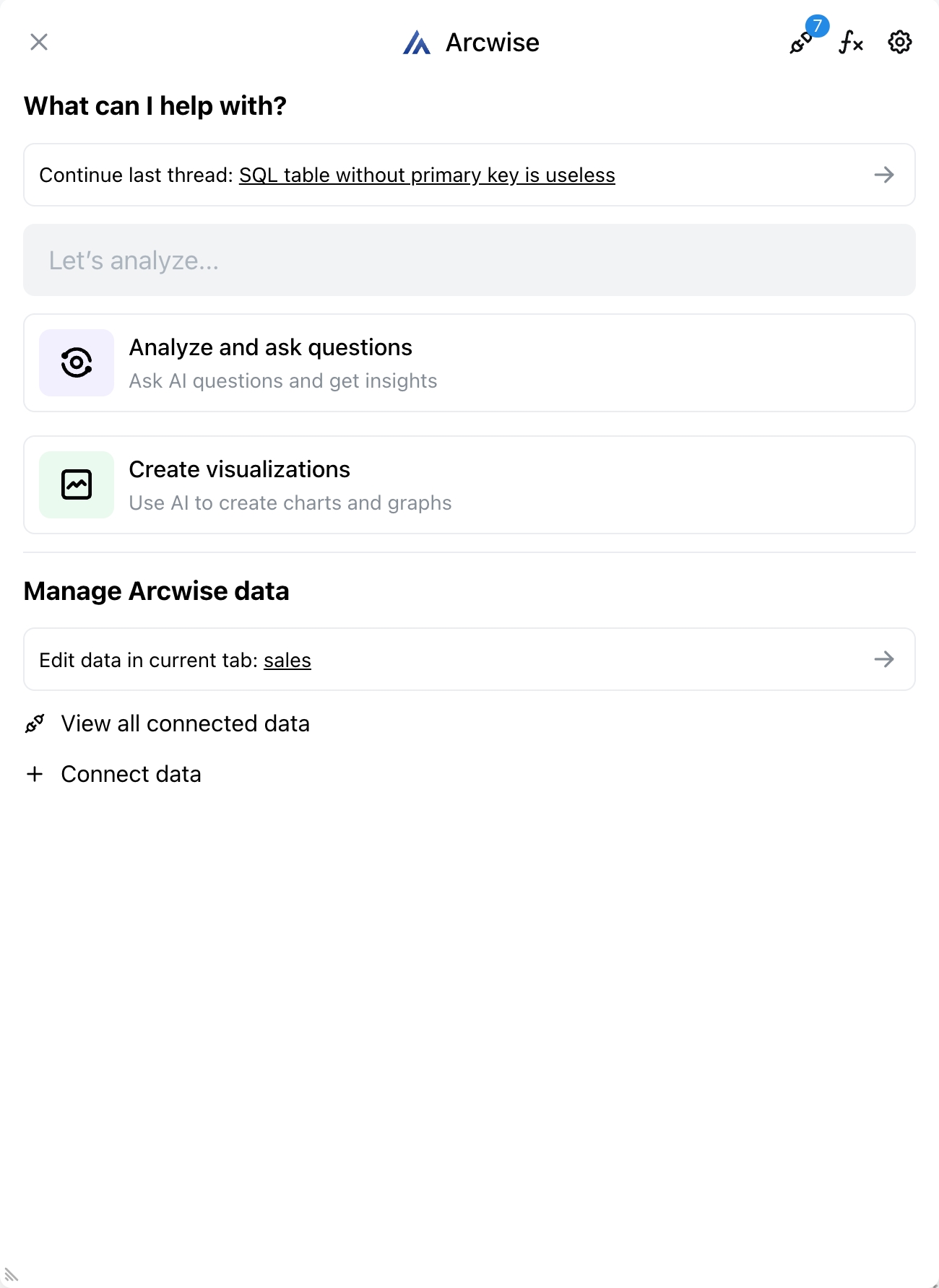This screenshot has height=1288, width=939.
Task: Open SQL table without primary key thread link
Action: coord(427,175)
